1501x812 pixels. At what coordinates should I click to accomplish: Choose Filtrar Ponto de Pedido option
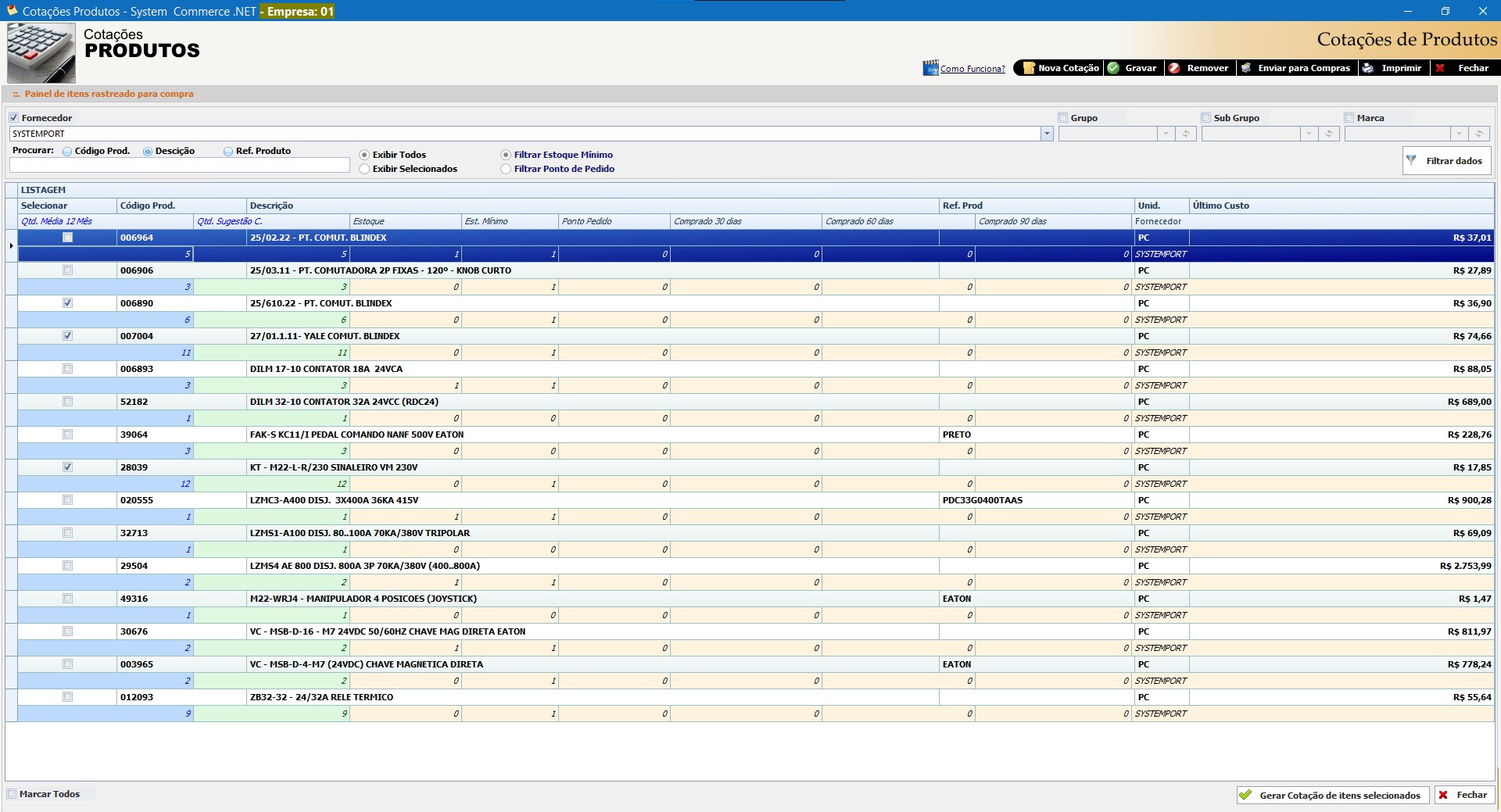pyautogui.click(x=506, y=169)
